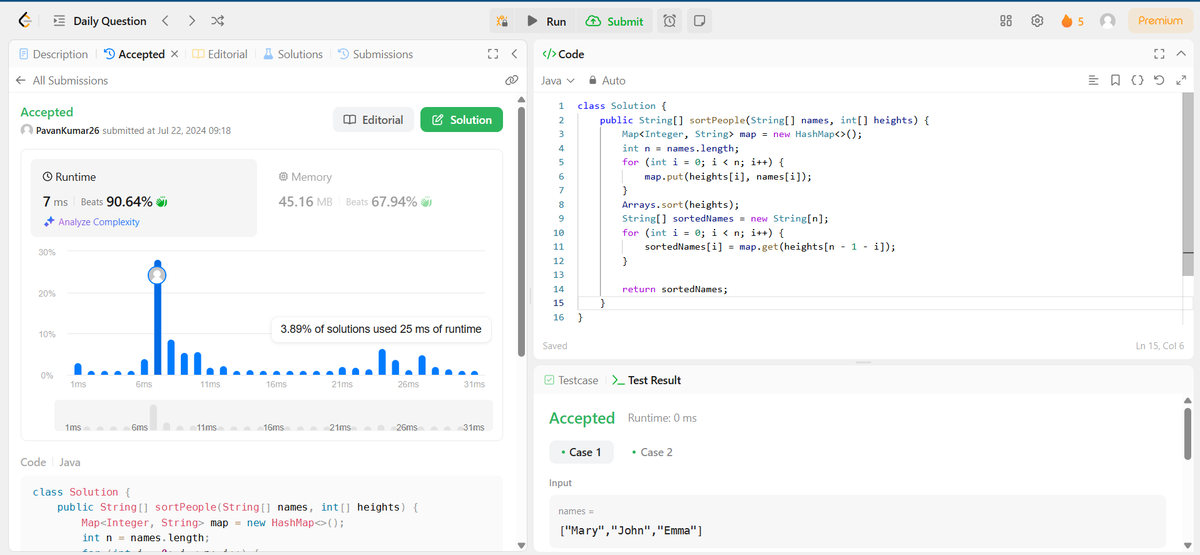1200x555 pixels.
Task: Open the curly braces snippet icon
Action: (x=1137, y=80)
